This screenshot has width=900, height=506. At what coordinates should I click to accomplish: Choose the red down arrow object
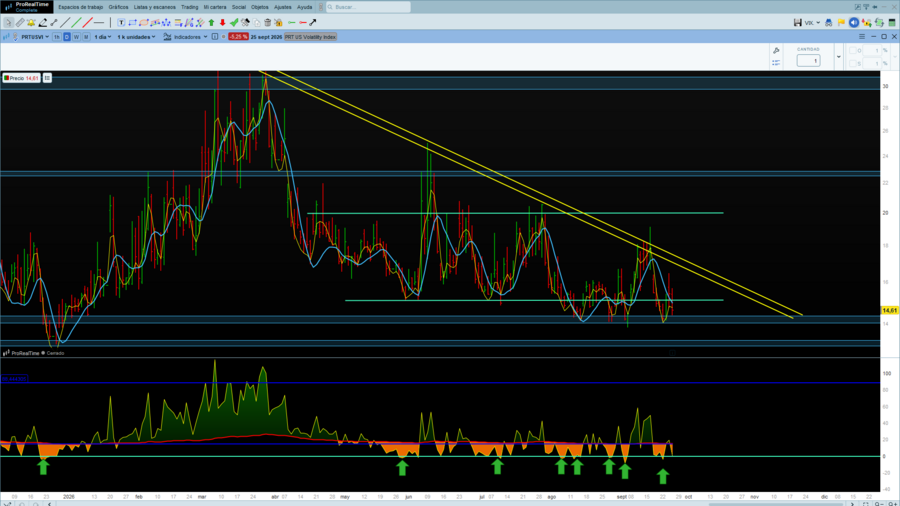click(223, 22)
